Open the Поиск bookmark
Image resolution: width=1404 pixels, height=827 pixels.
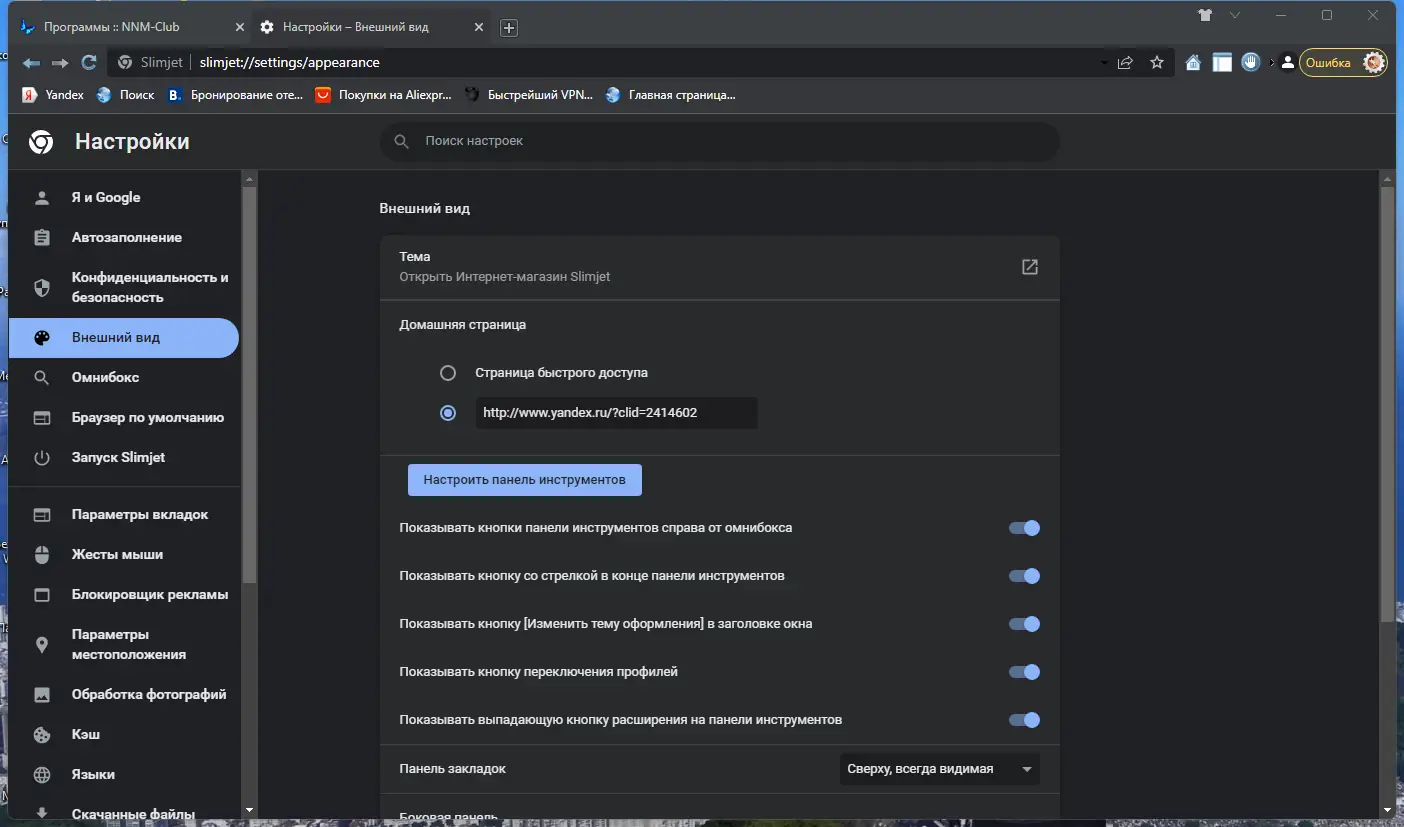(125, 95)
